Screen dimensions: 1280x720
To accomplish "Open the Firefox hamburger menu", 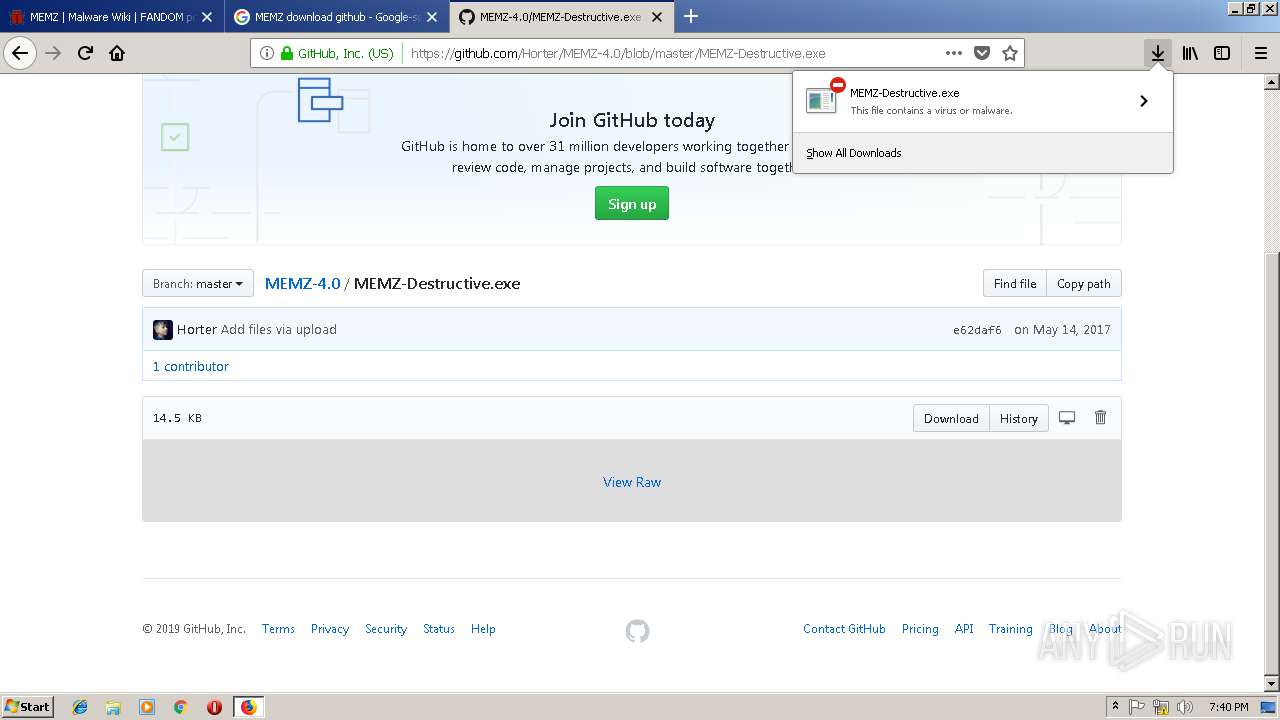I will click(x=1260, y=54).
